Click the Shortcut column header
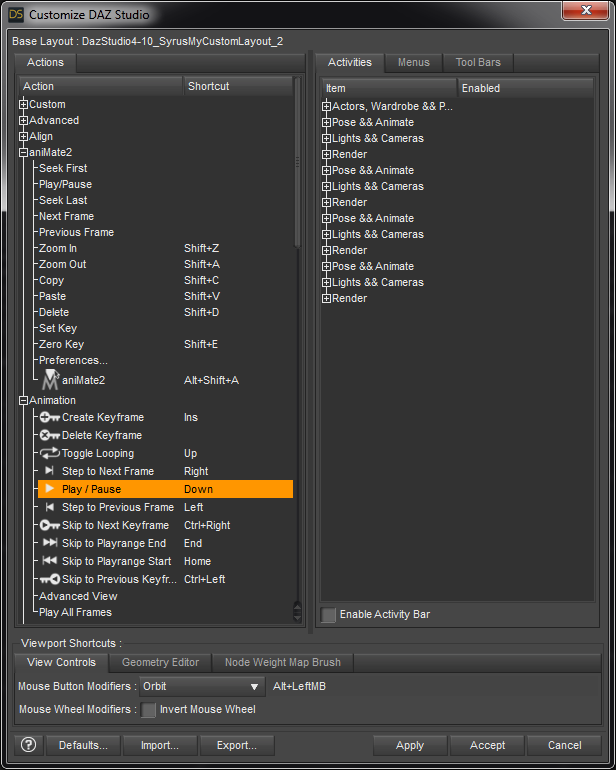616x770 pixels. (238, 86)
